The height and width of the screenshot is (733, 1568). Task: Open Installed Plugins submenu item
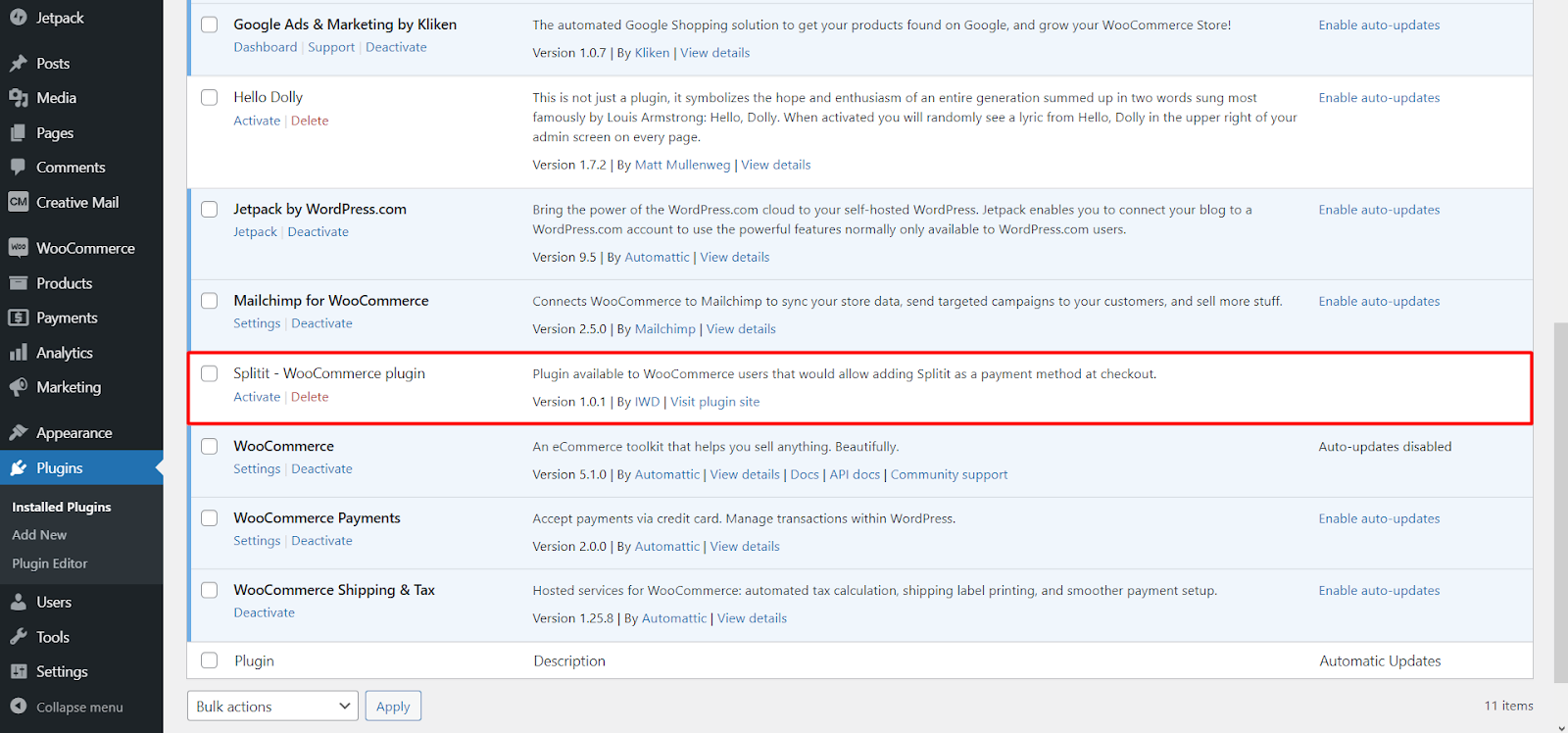pyautogui.click(x=62, y=507)
